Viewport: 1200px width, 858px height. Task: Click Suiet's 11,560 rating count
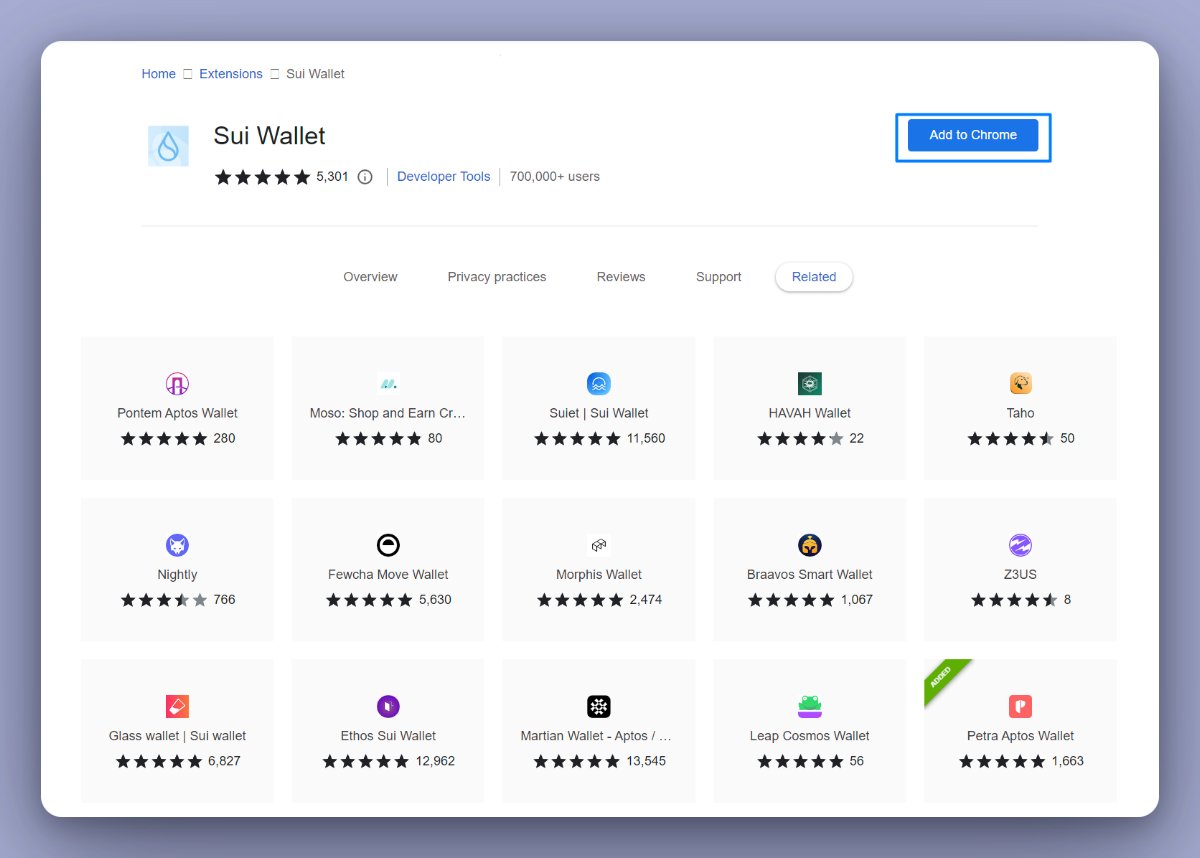pyautogui.click(x=646, y=439)
